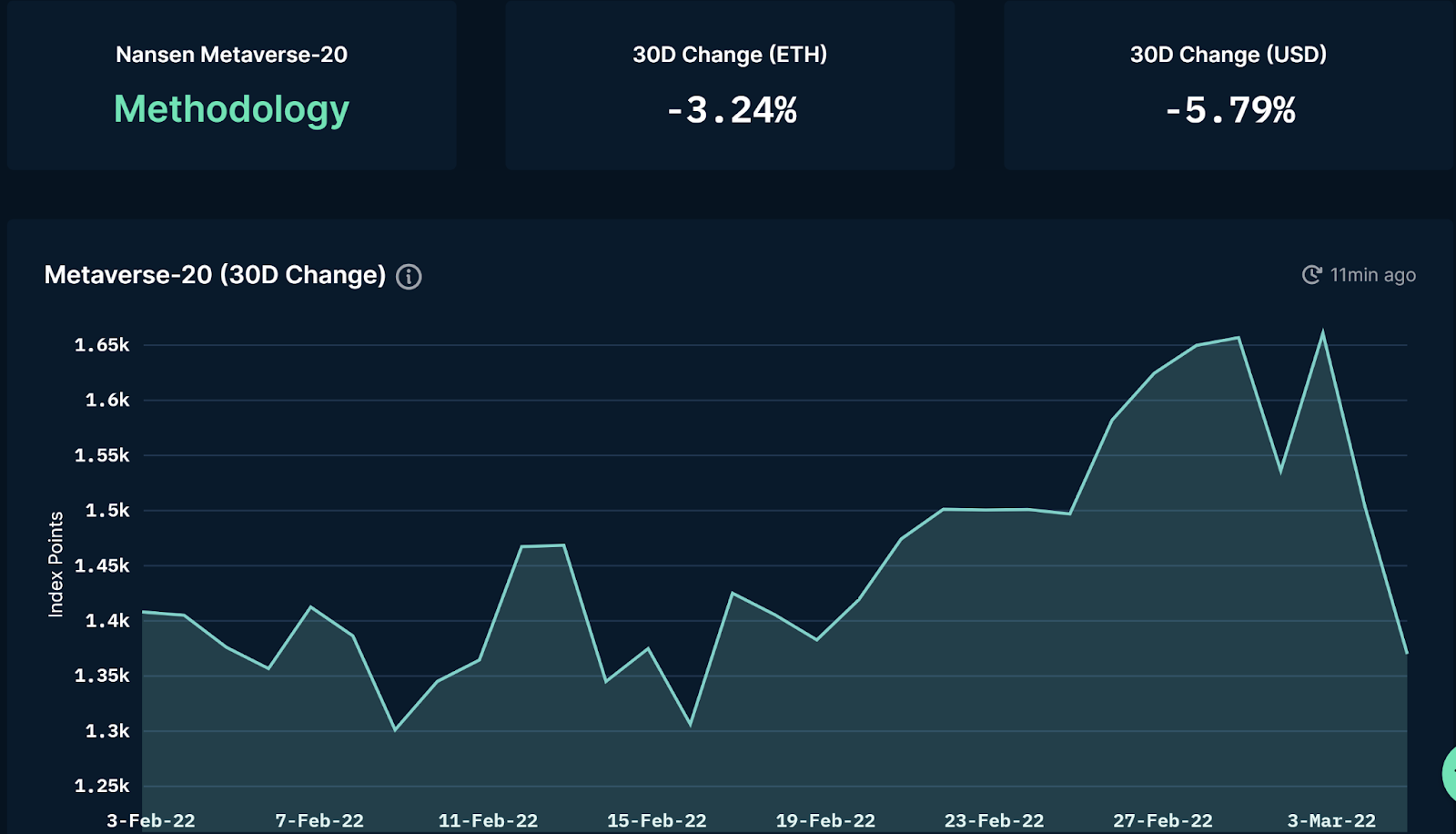Click the 3-Mar-22 date label
Screen dimensions: 1456x834
[x=1331, y=820]
